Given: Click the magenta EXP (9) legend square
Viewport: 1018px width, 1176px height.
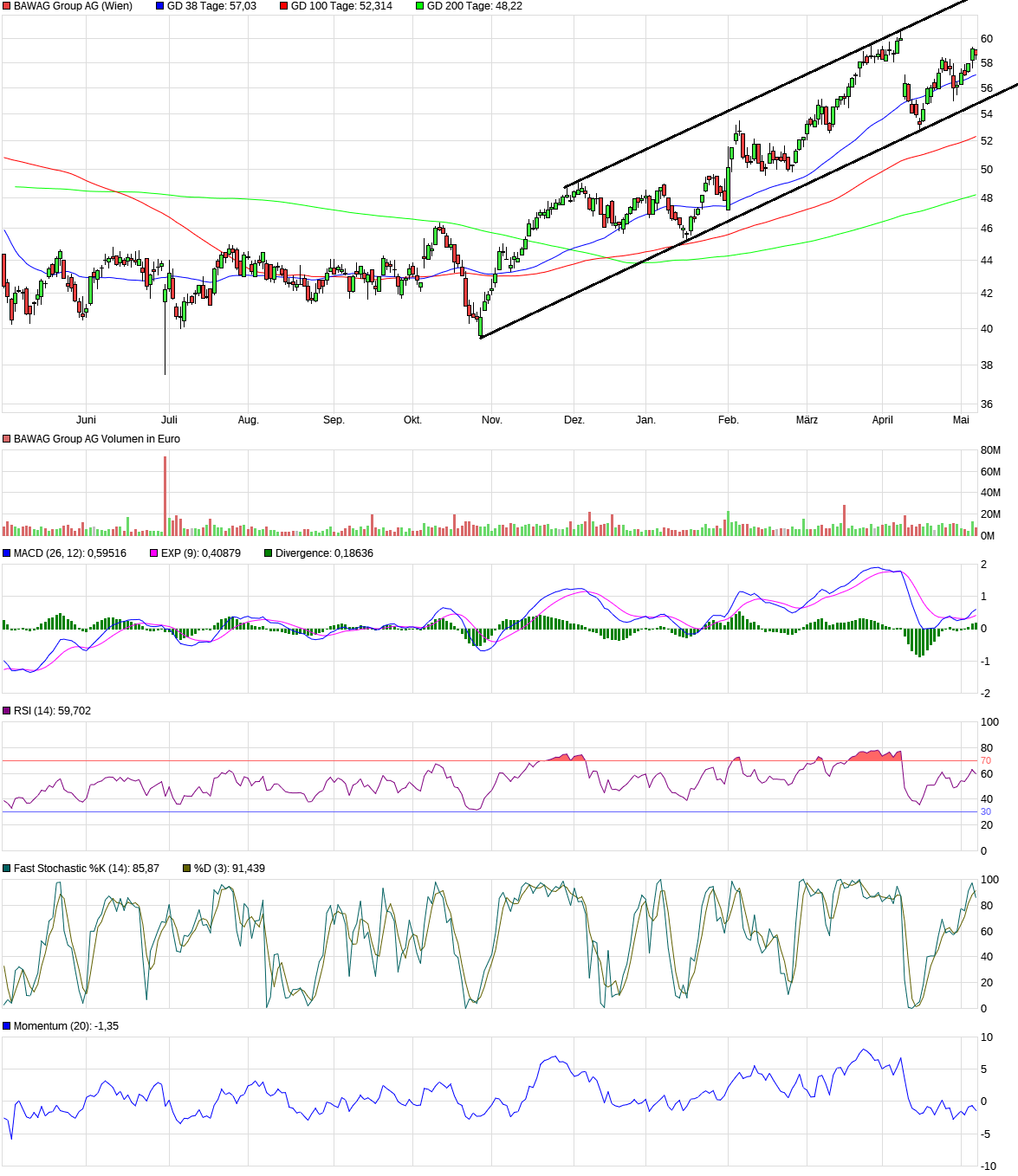Looking at the screenshot, I should pos(154,553).
